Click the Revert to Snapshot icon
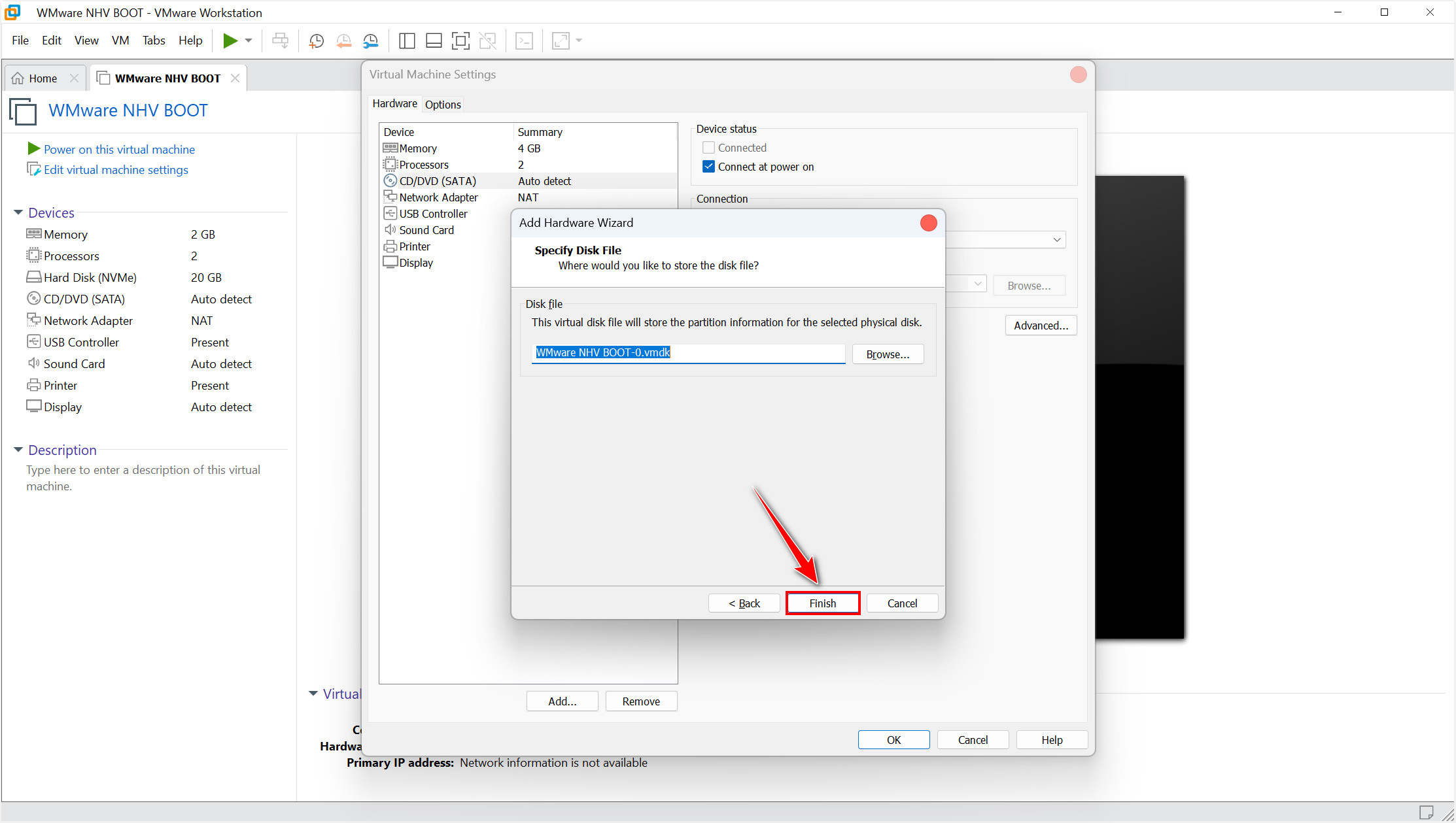1456x823 pixels. pos(343,41)
